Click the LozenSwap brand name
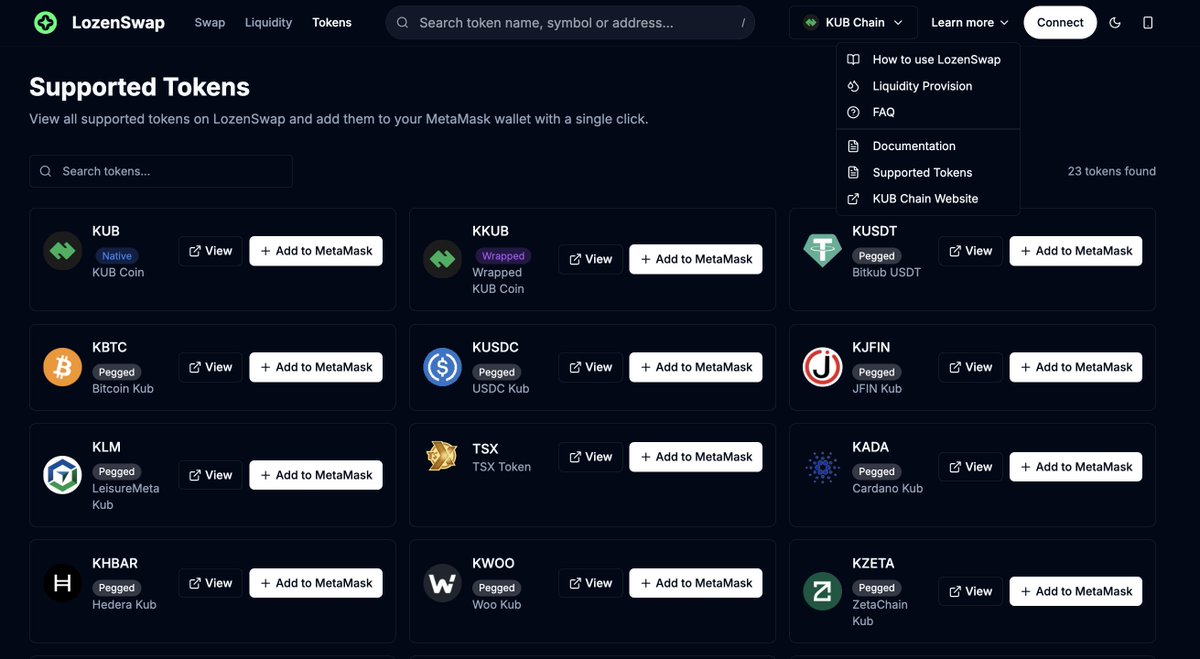This screenshot has height=659, width=1200. (x=118, y=22)
